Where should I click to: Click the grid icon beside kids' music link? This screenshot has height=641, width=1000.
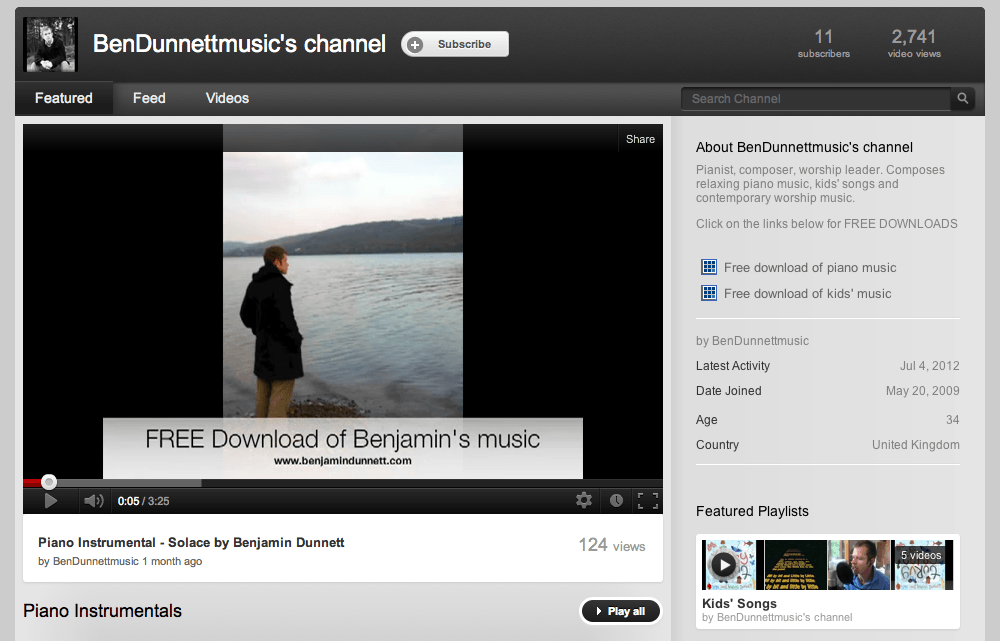point(709,293)
